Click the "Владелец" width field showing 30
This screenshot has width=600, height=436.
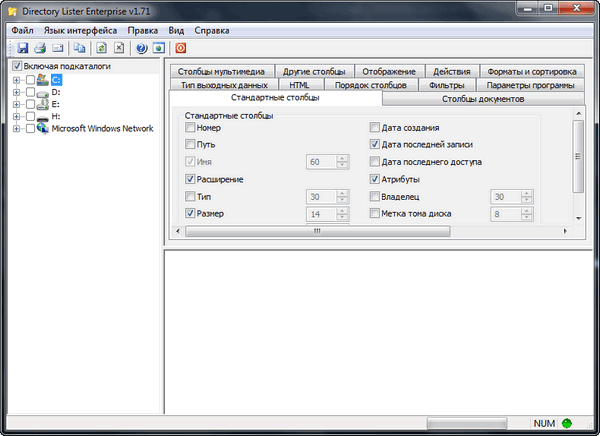point(506,197)
